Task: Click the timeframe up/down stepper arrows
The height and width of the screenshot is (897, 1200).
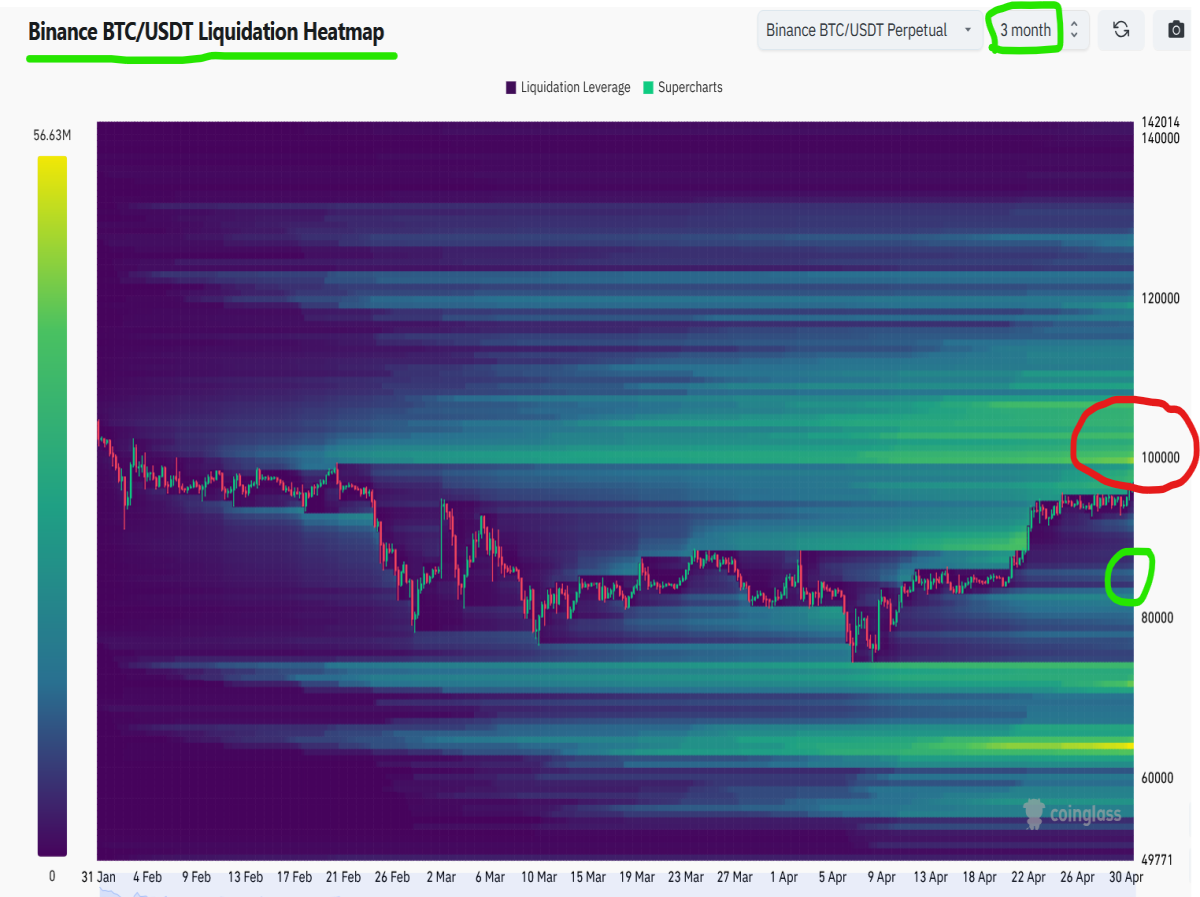Action: (1074, 30)
